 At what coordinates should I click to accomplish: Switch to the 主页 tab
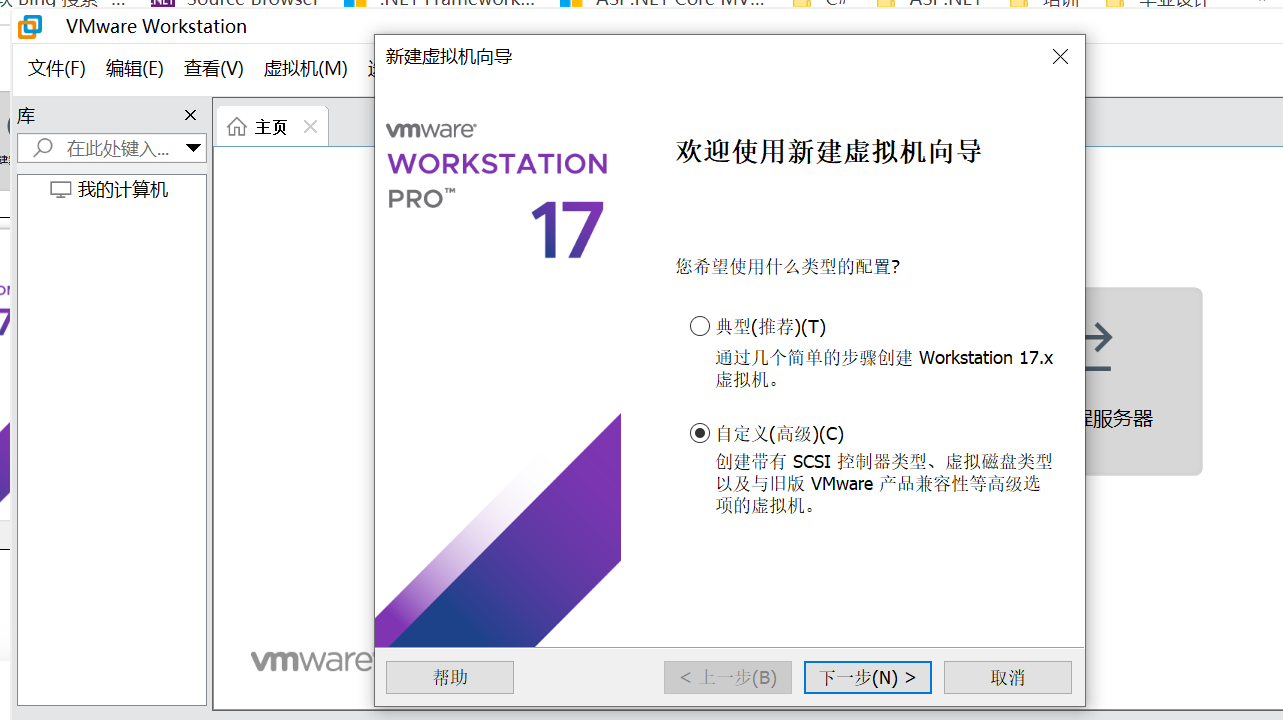tap(272, 127)
